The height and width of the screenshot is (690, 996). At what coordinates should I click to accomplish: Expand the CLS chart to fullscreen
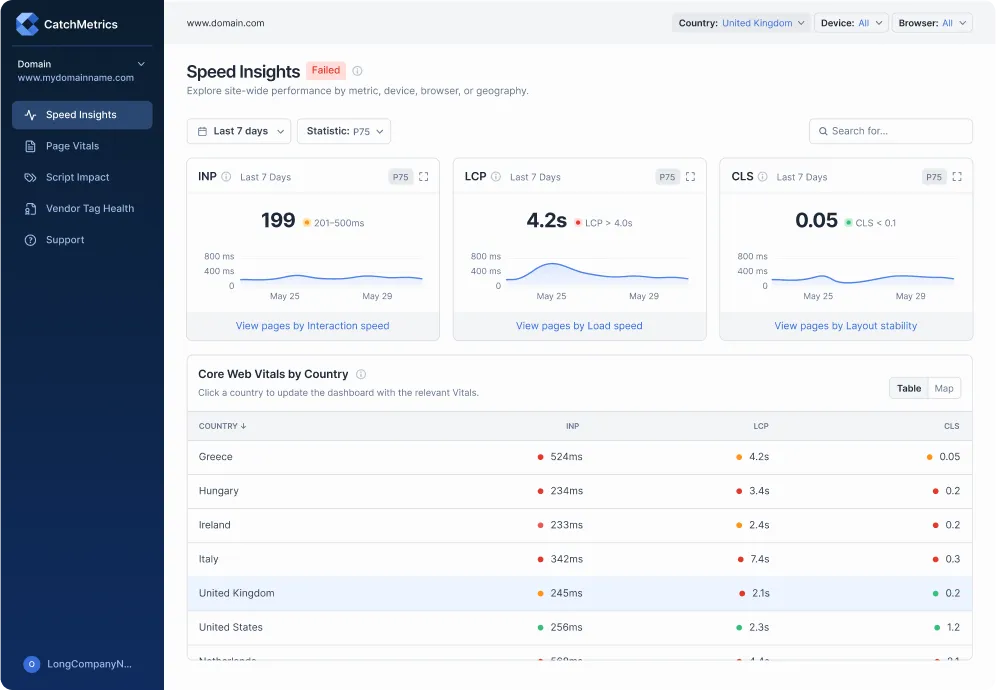click(x=957, y=177)
